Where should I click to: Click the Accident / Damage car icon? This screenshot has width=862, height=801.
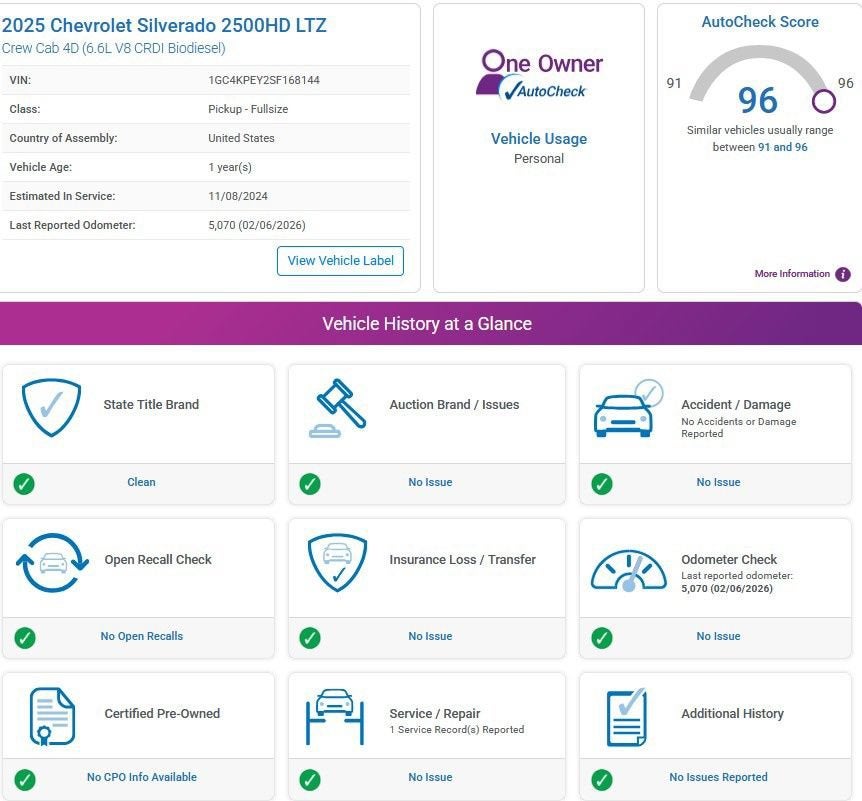pyautogui.click(x=628, y=408)
